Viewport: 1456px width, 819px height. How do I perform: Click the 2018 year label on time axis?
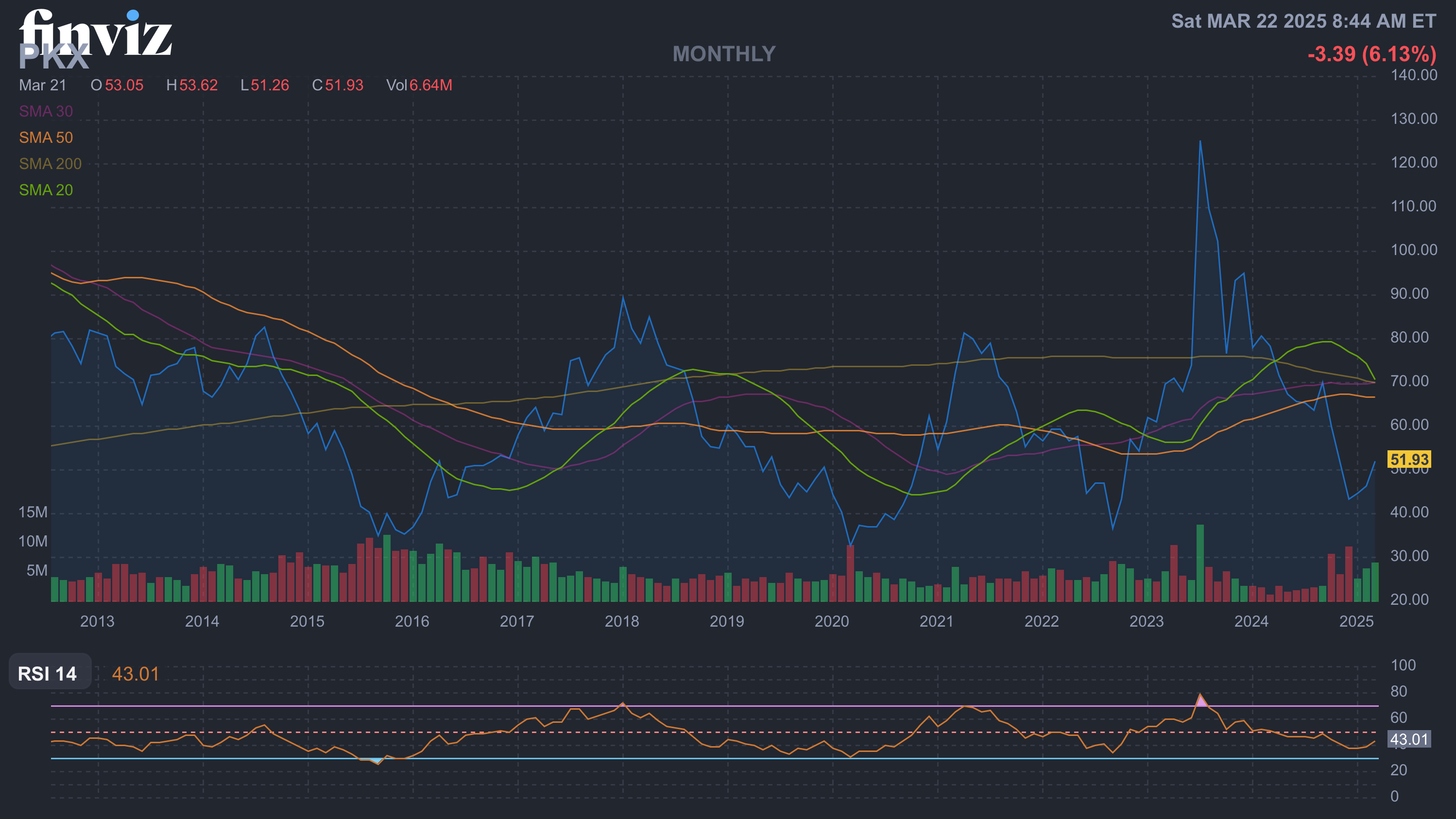[622, 621]
